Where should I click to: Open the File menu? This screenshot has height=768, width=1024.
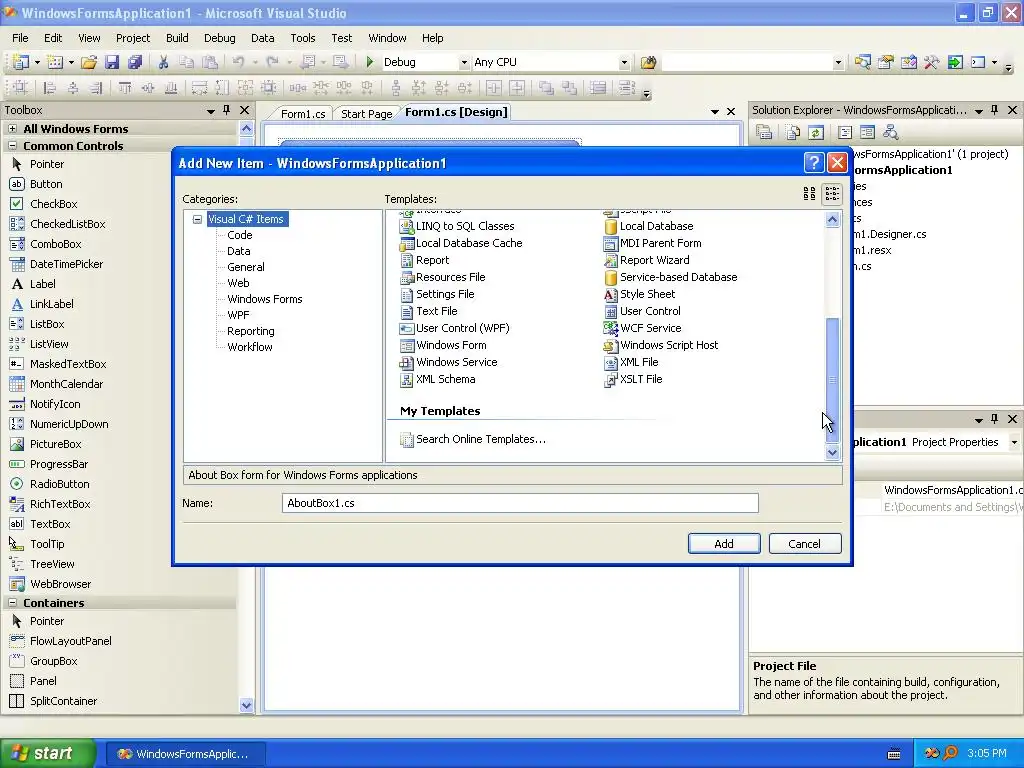coord(20,38)
